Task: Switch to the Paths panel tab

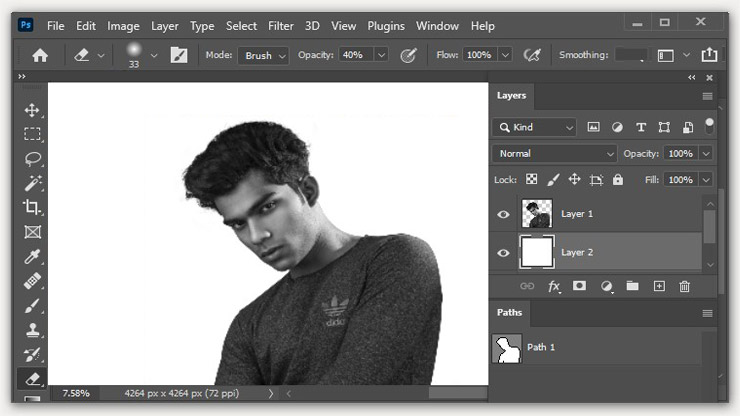Action: point(510,313)
